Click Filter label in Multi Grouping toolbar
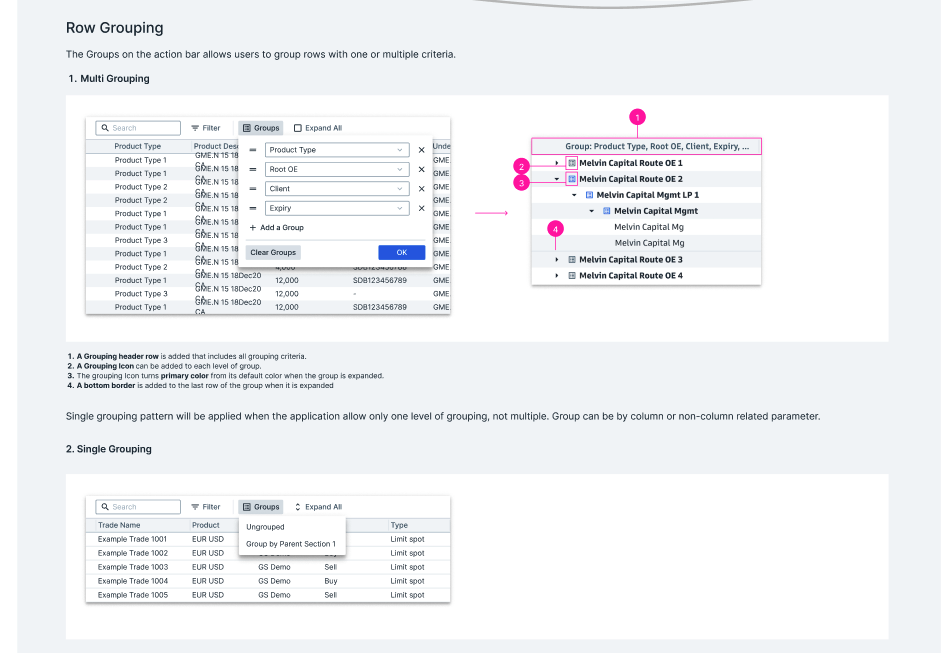 211,128
